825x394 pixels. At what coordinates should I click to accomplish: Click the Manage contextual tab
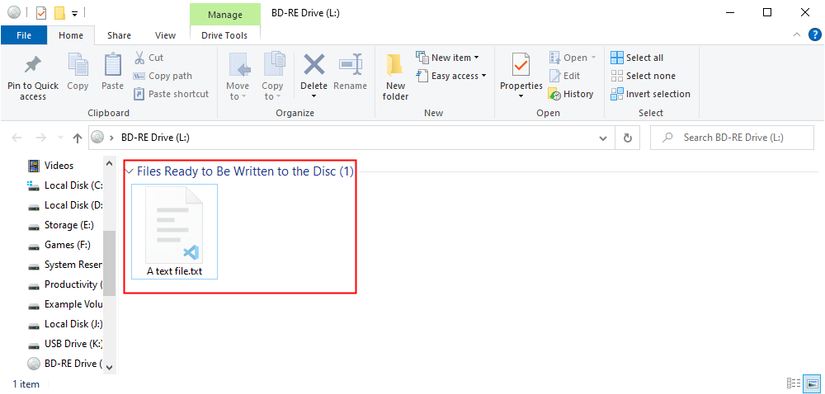click(225, 15)
